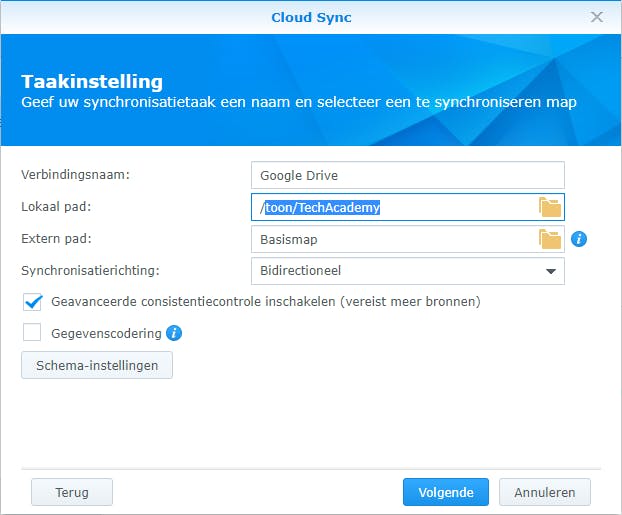Click the Verbindingsnaam label text
The width and height of the screenshot is (622, 515).
(x=76, y=175)
